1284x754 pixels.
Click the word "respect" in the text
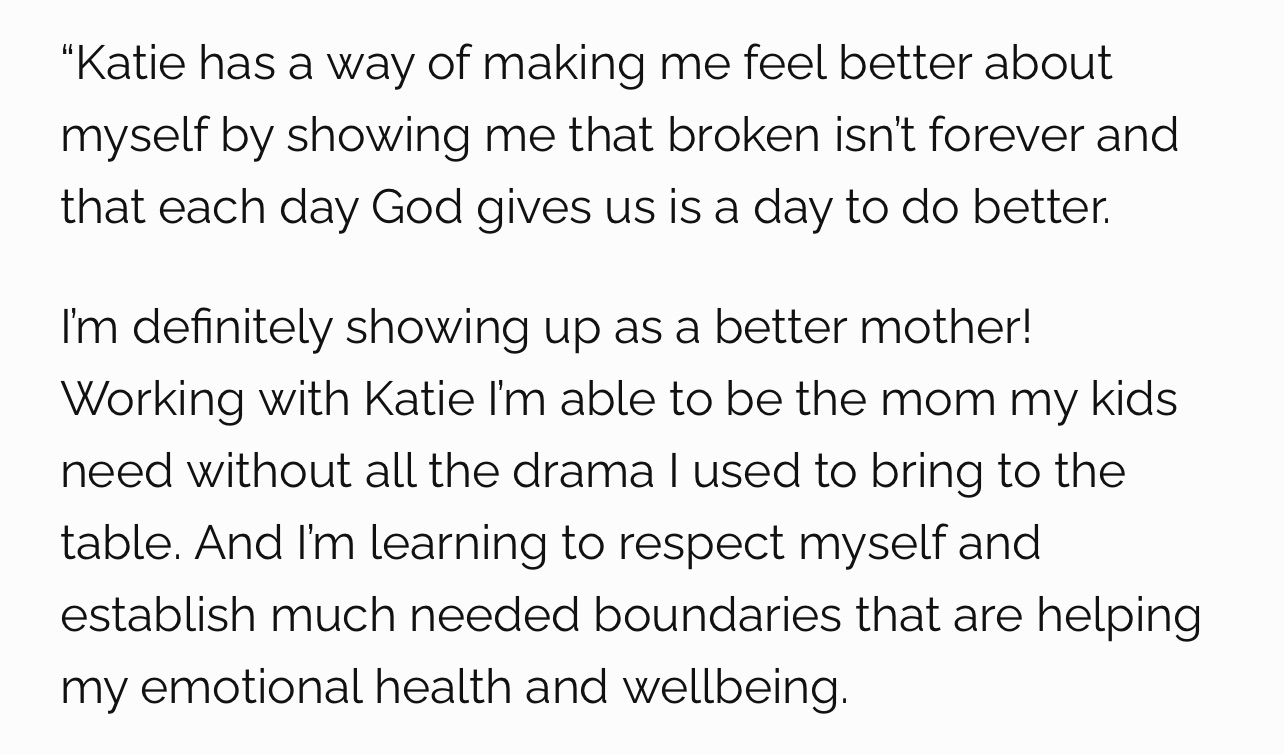(x=701, y=545)
